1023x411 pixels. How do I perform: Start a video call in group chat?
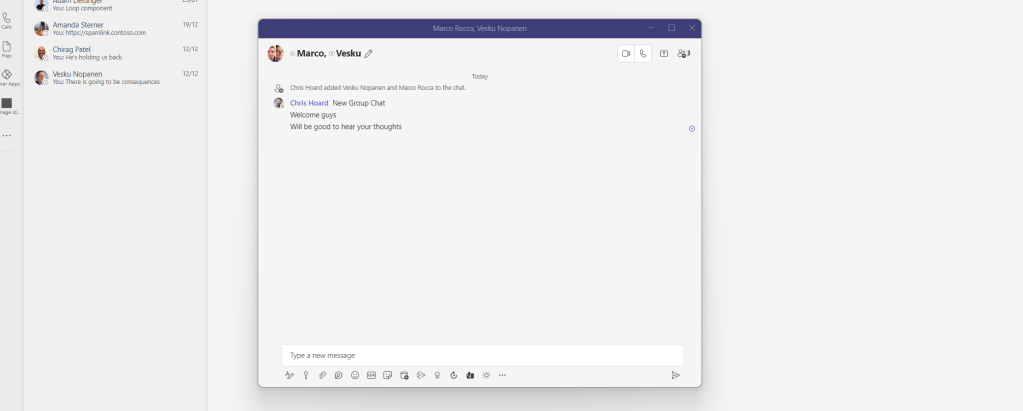click(x=627, y=53)
